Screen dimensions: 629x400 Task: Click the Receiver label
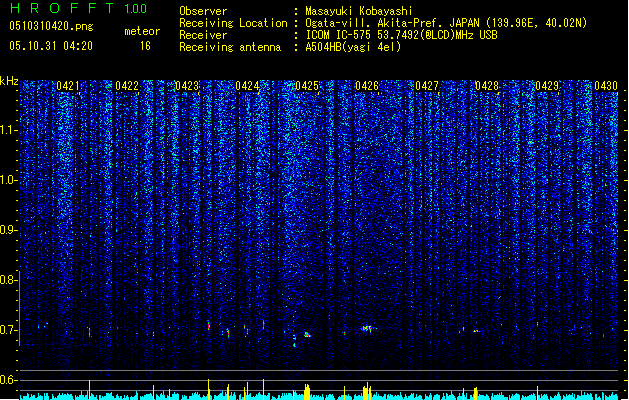coord(203,35)
